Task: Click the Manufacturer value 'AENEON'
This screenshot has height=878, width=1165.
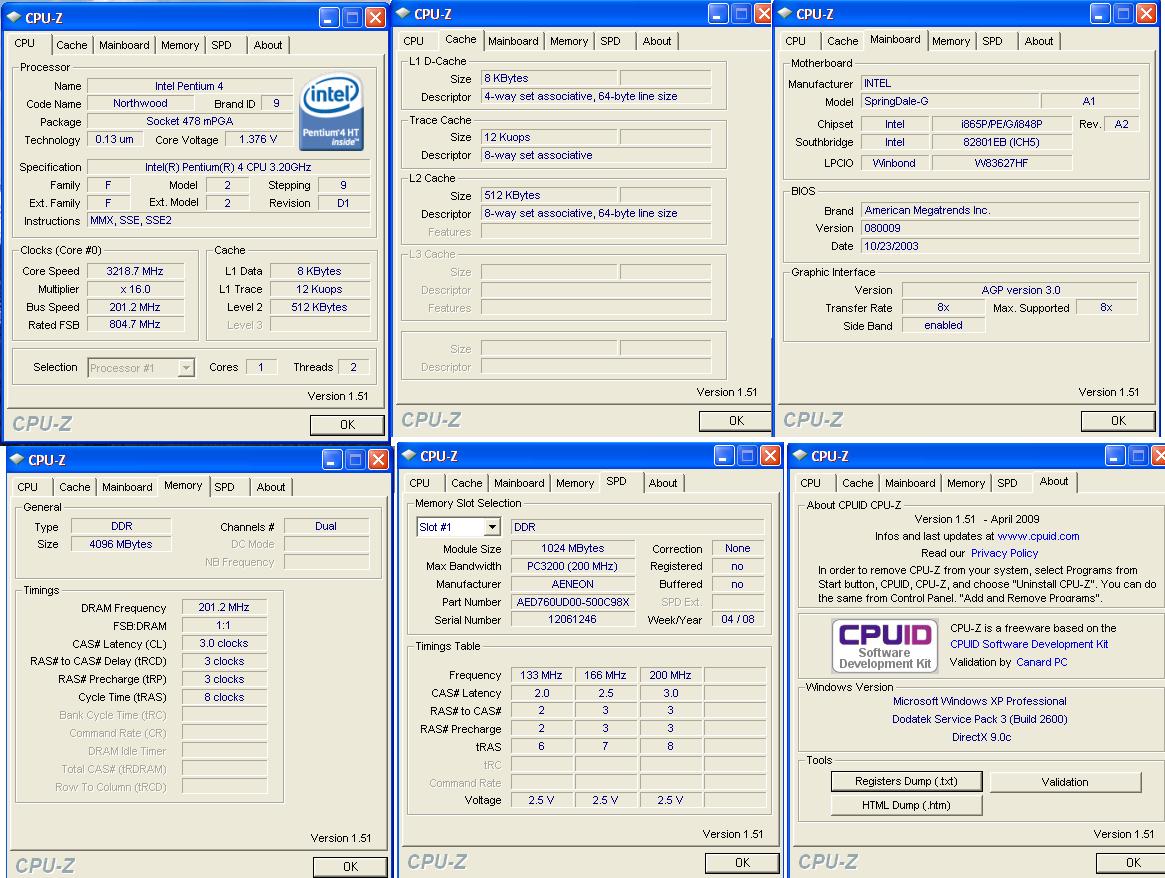Action: click(573, 585)
